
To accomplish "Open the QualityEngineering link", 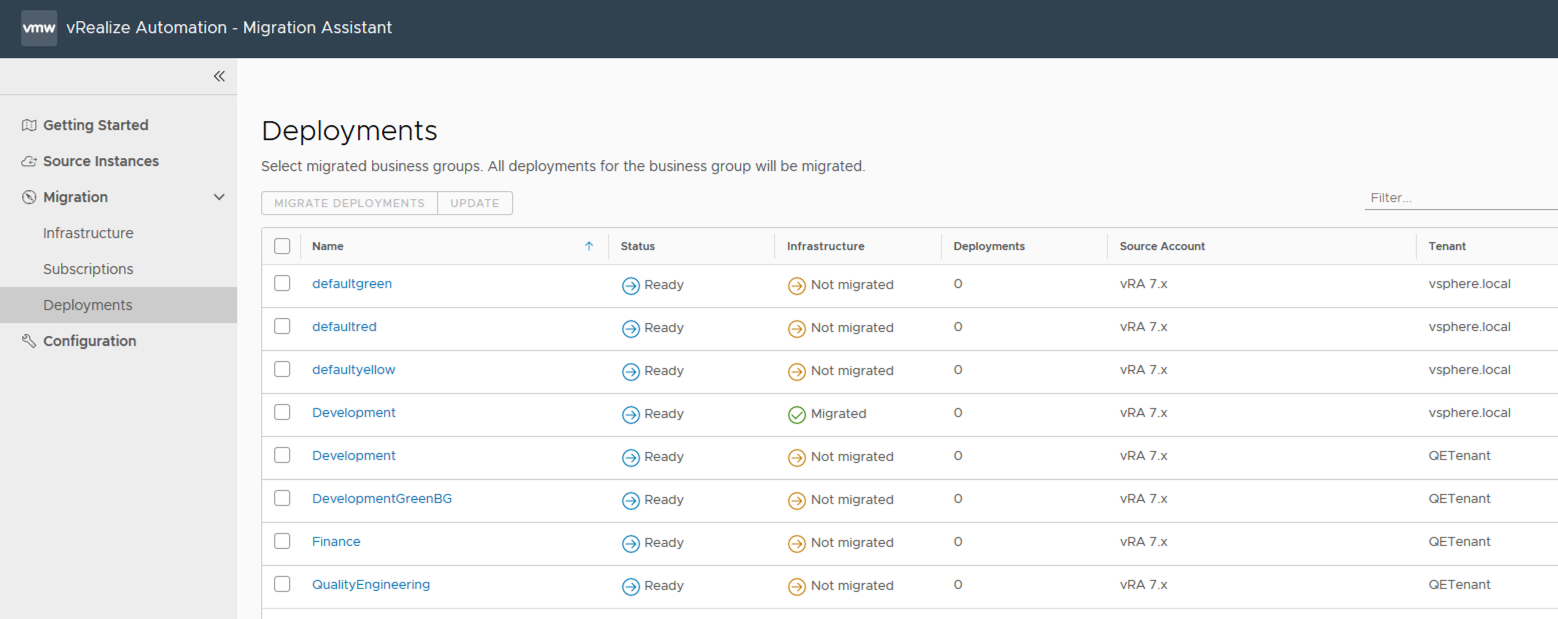I will (371, 584).
